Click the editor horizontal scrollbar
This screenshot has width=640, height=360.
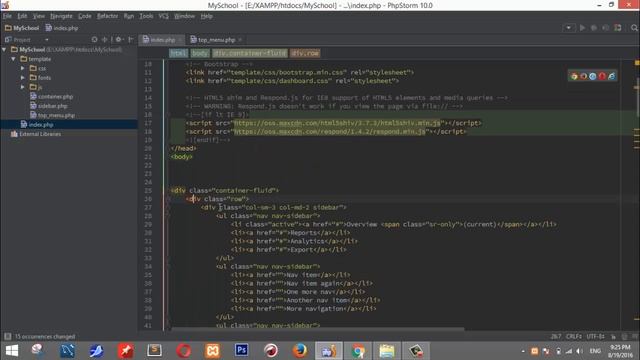(318, 328)
